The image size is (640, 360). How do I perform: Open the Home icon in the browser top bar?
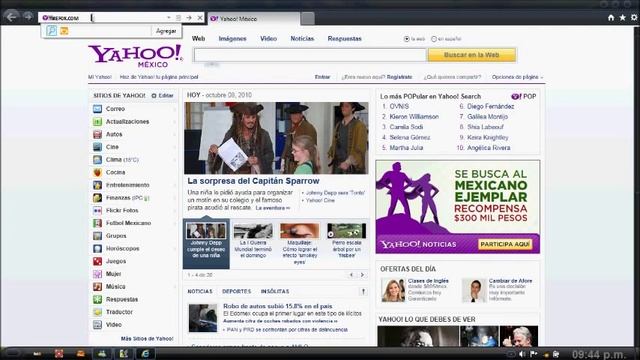[611, 18]
